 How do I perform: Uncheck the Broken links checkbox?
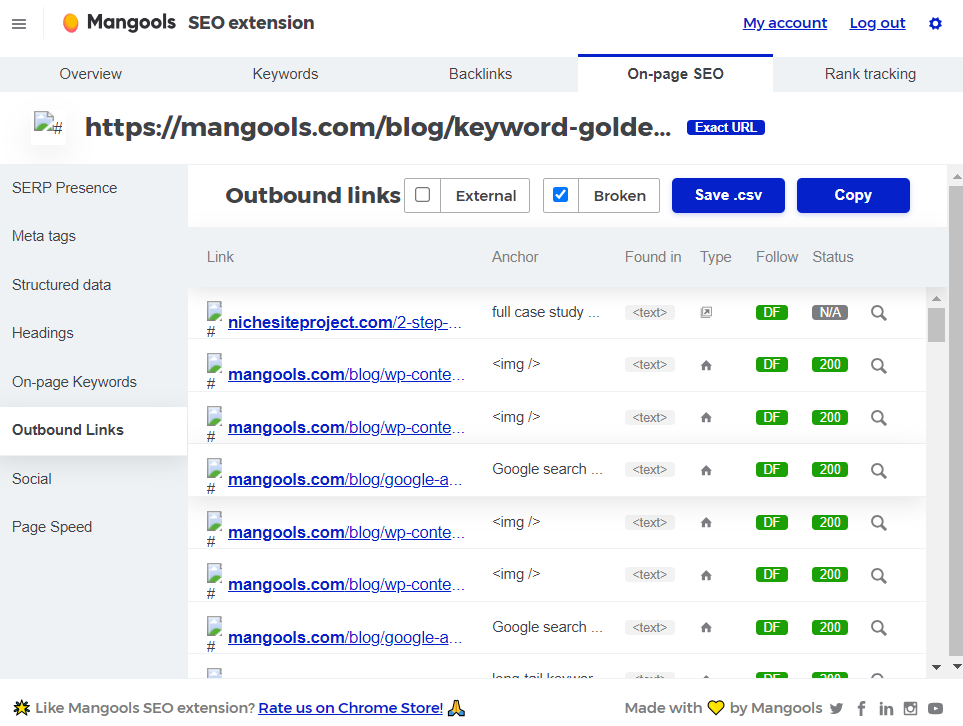pyautogui.click(x=560, y=195)
